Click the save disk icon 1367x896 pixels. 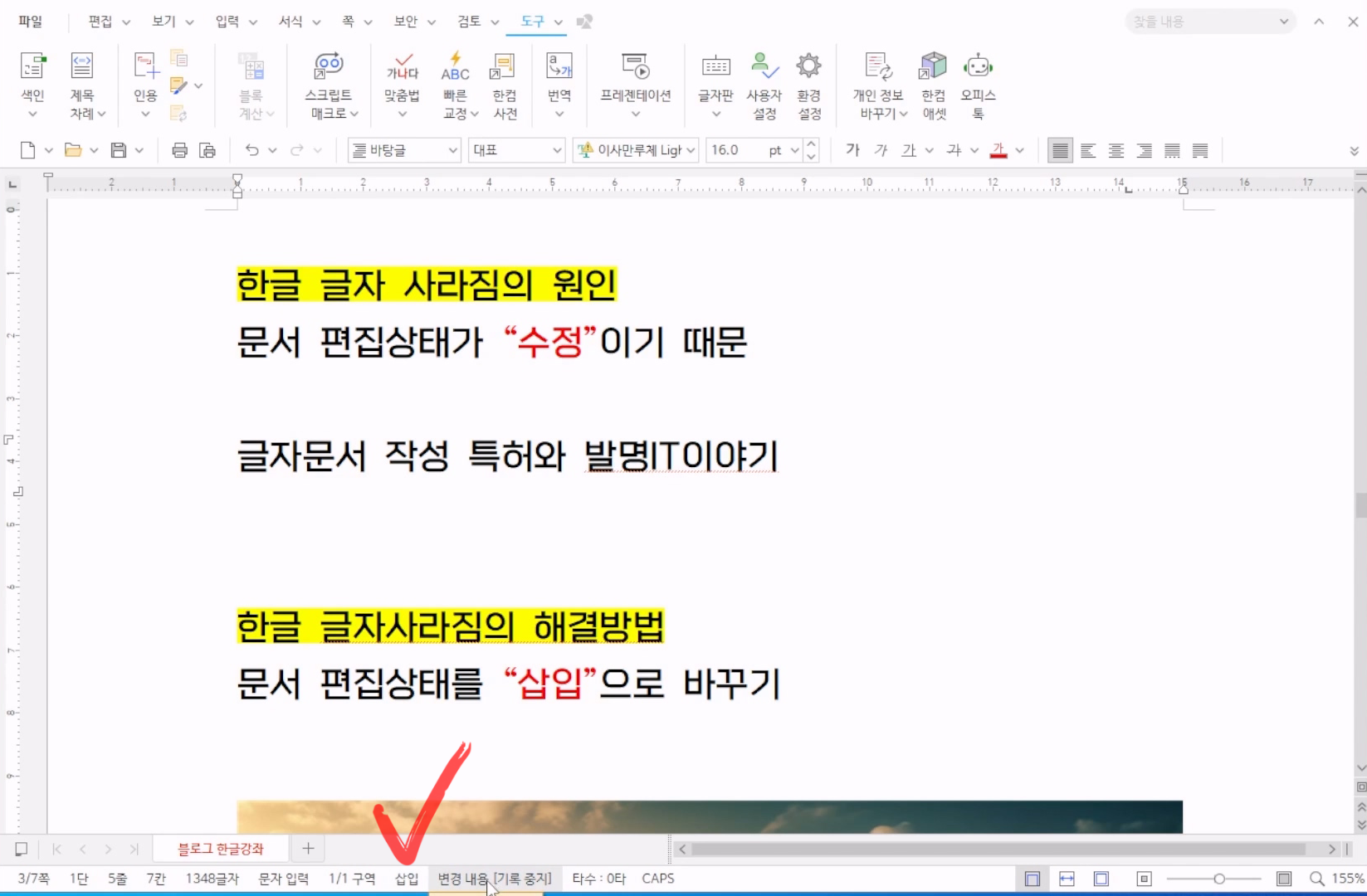tap(119, 150)
